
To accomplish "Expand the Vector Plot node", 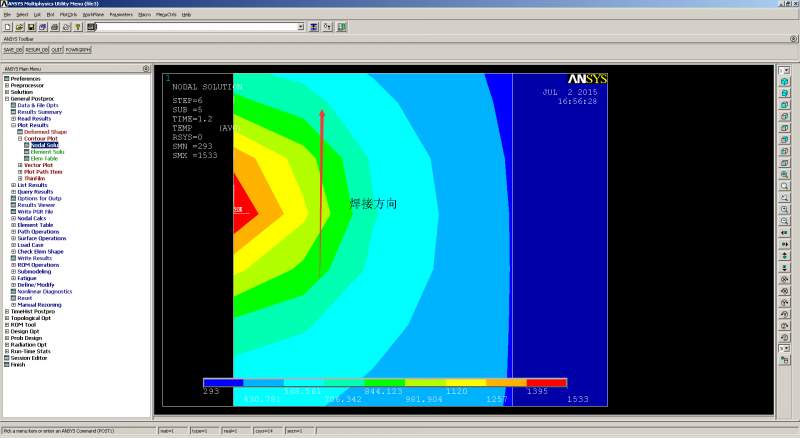I will [20, 165].
